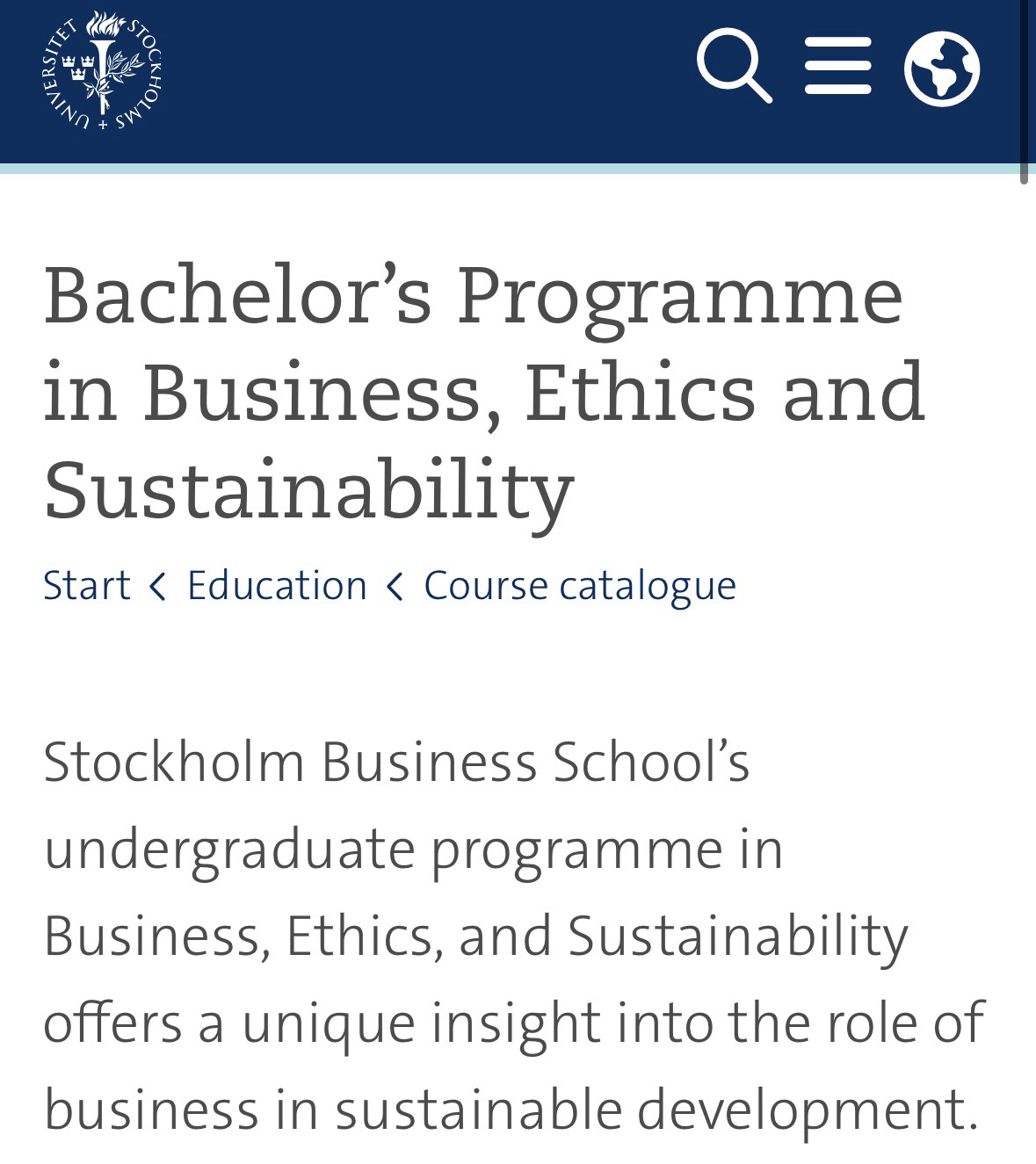
Task: Go to the Start breadcrumb link
Action: (x=86, y=586)
